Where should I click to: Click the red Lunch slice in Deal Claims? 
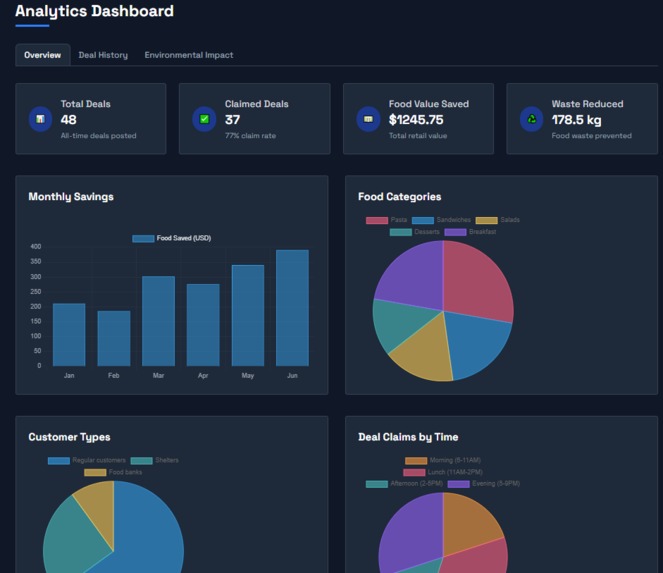[x=478, y=558]
